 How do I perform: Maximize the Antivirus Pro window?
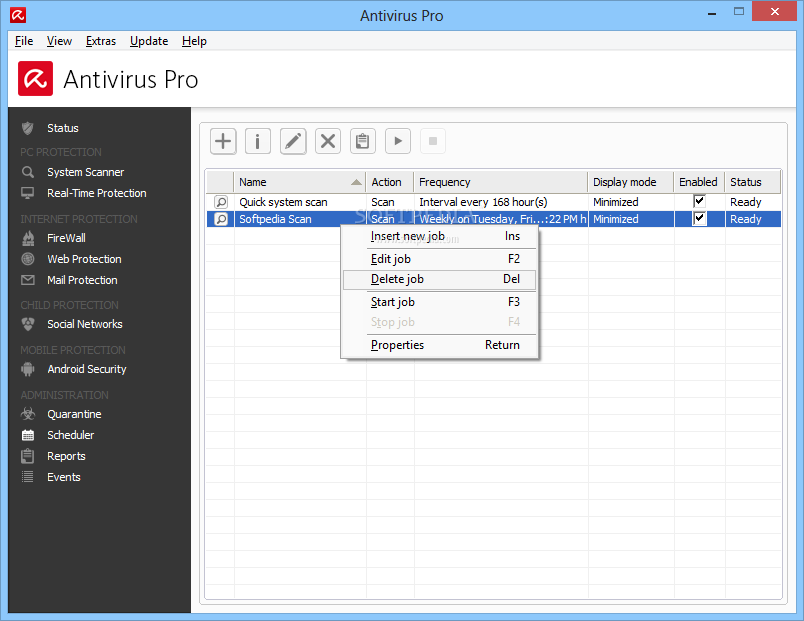click(739, 11)
